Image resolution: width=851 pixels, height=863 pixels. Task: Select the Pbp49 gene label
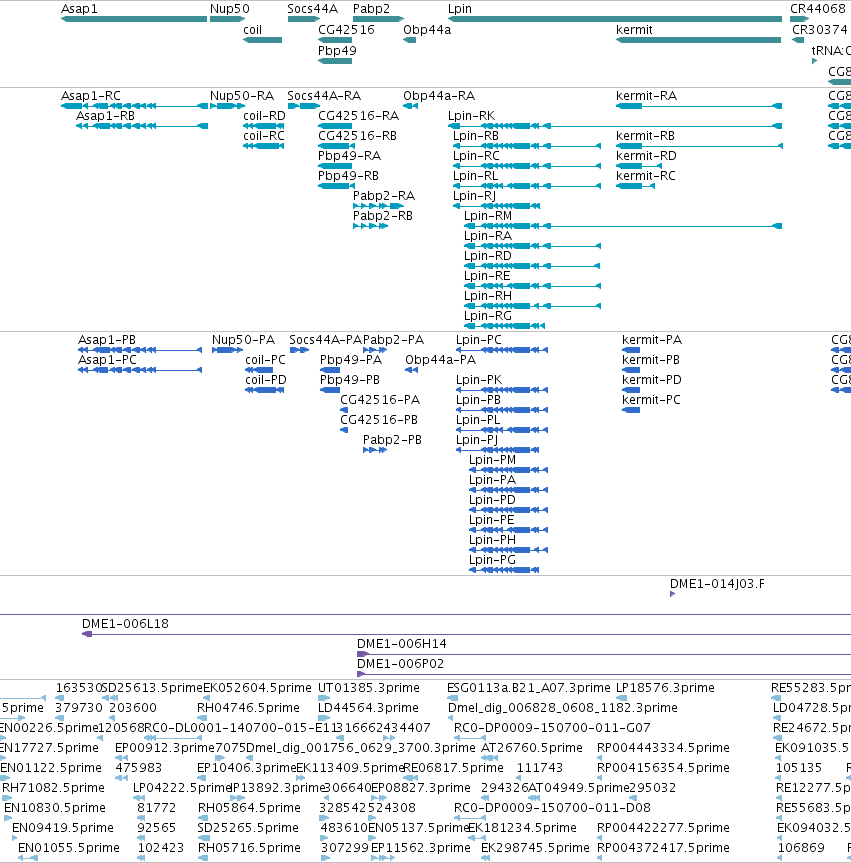click(x=337, y=51)
